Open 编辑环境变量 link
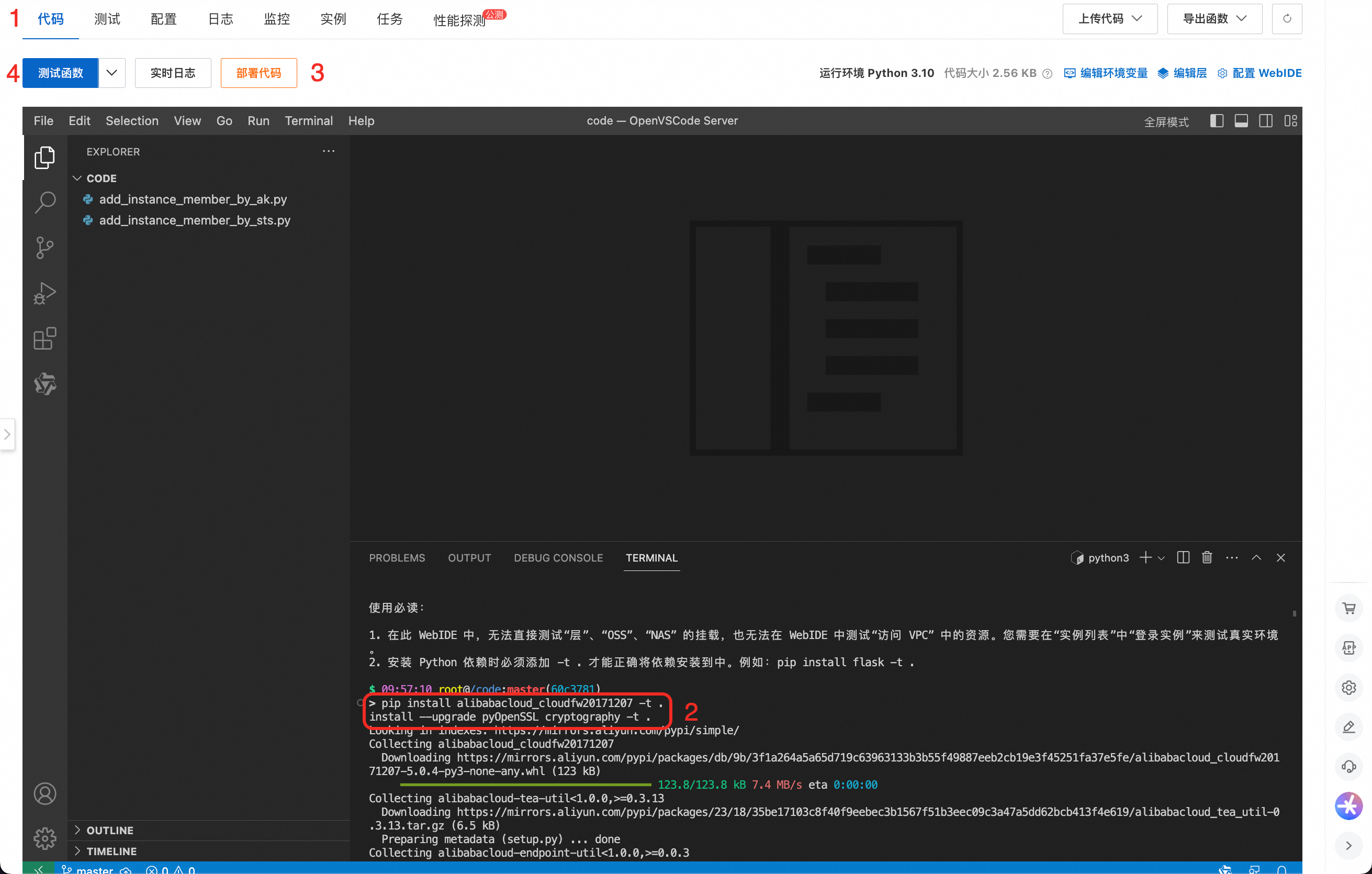Image resolution: width=1372 pixels, height=874 pixels. (x=1105, y=73)
